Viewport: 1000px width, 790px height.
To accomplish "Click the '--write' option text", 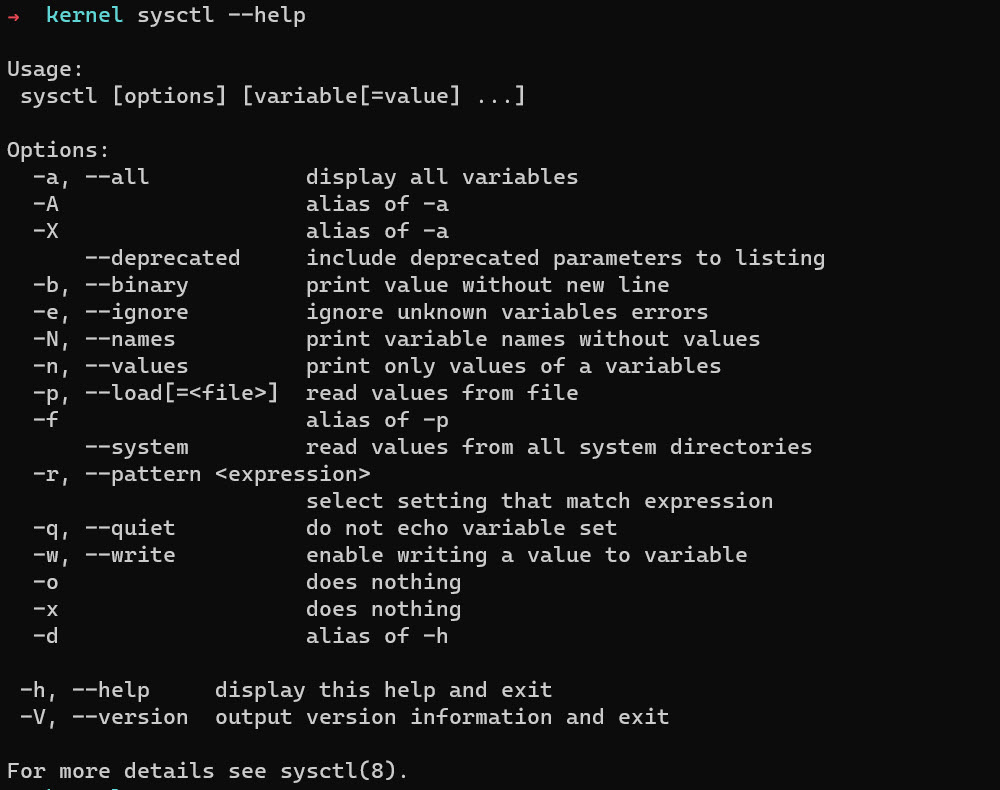I will (130, 555).
